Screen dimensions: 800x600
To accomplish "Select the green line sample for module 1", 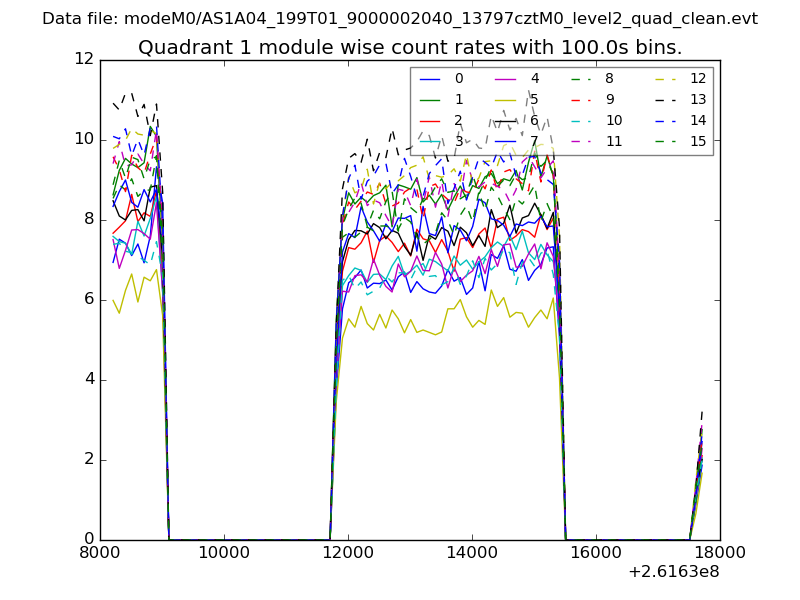I will pyautogui.click(x=431, y=99).
